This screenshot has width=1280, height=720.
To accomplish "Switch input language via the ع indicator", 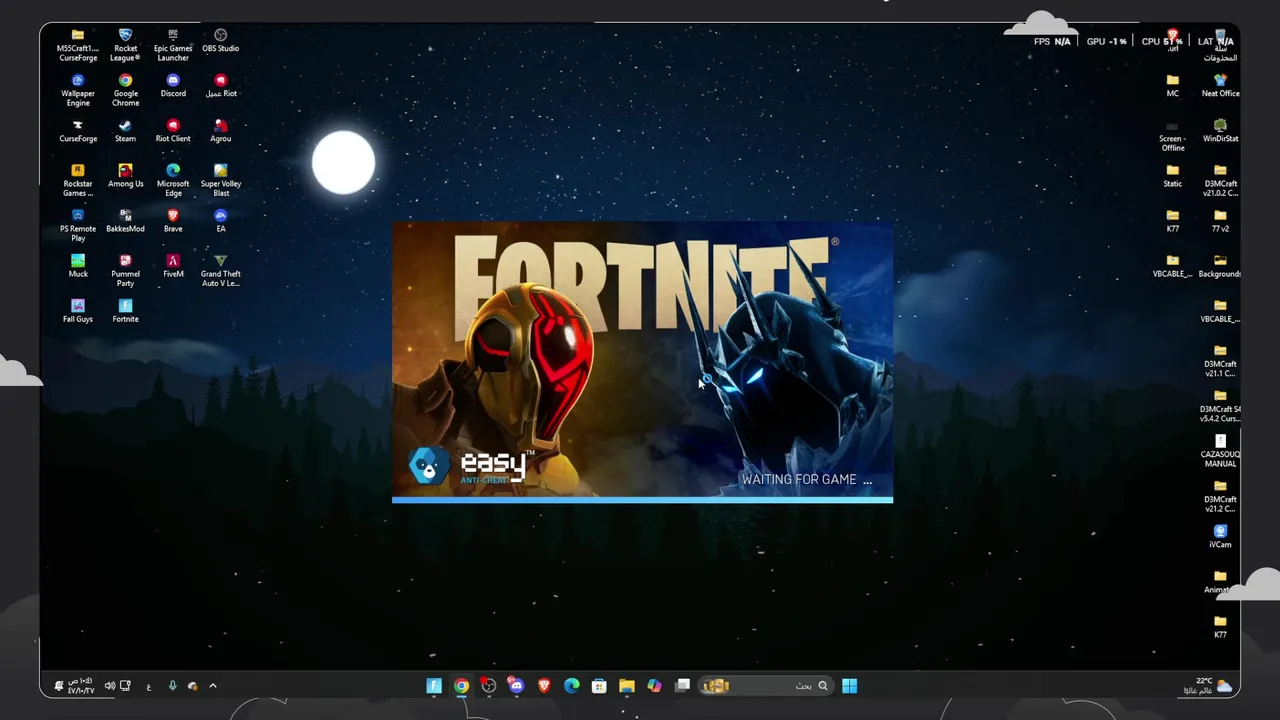I will pyautogui.click(x=149, y=686).
